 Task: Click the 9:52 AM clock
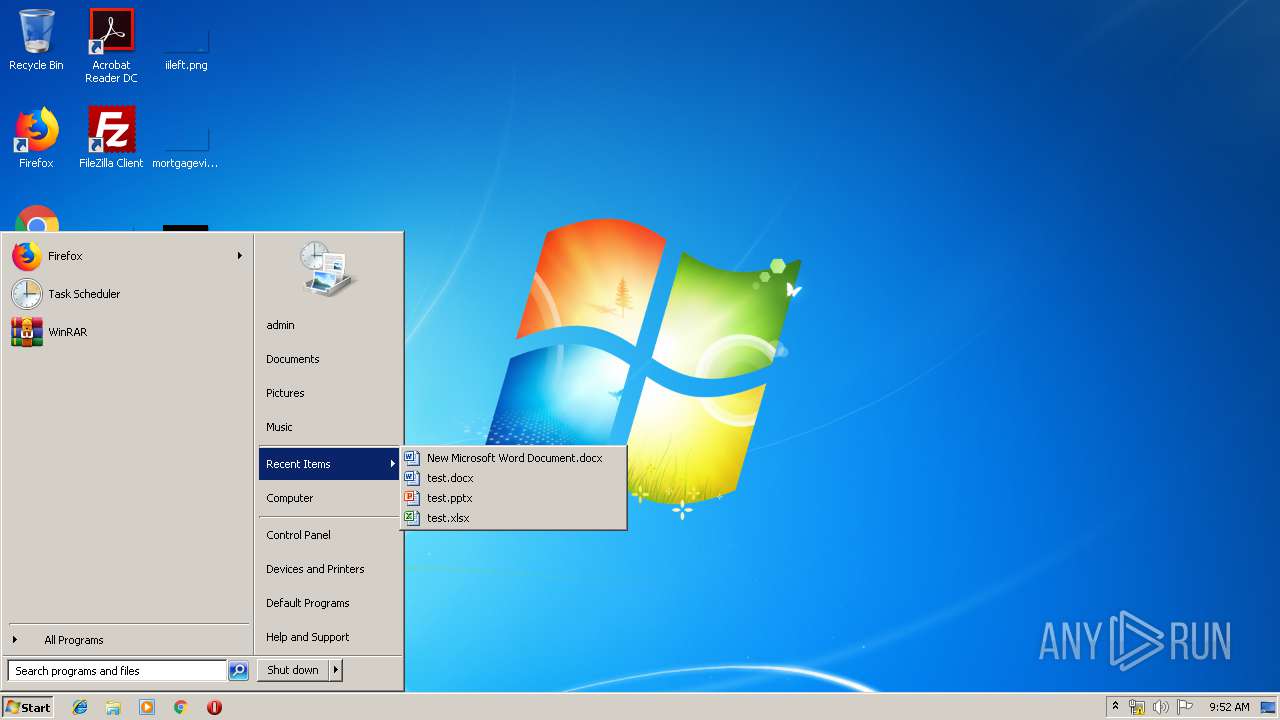1229,707
